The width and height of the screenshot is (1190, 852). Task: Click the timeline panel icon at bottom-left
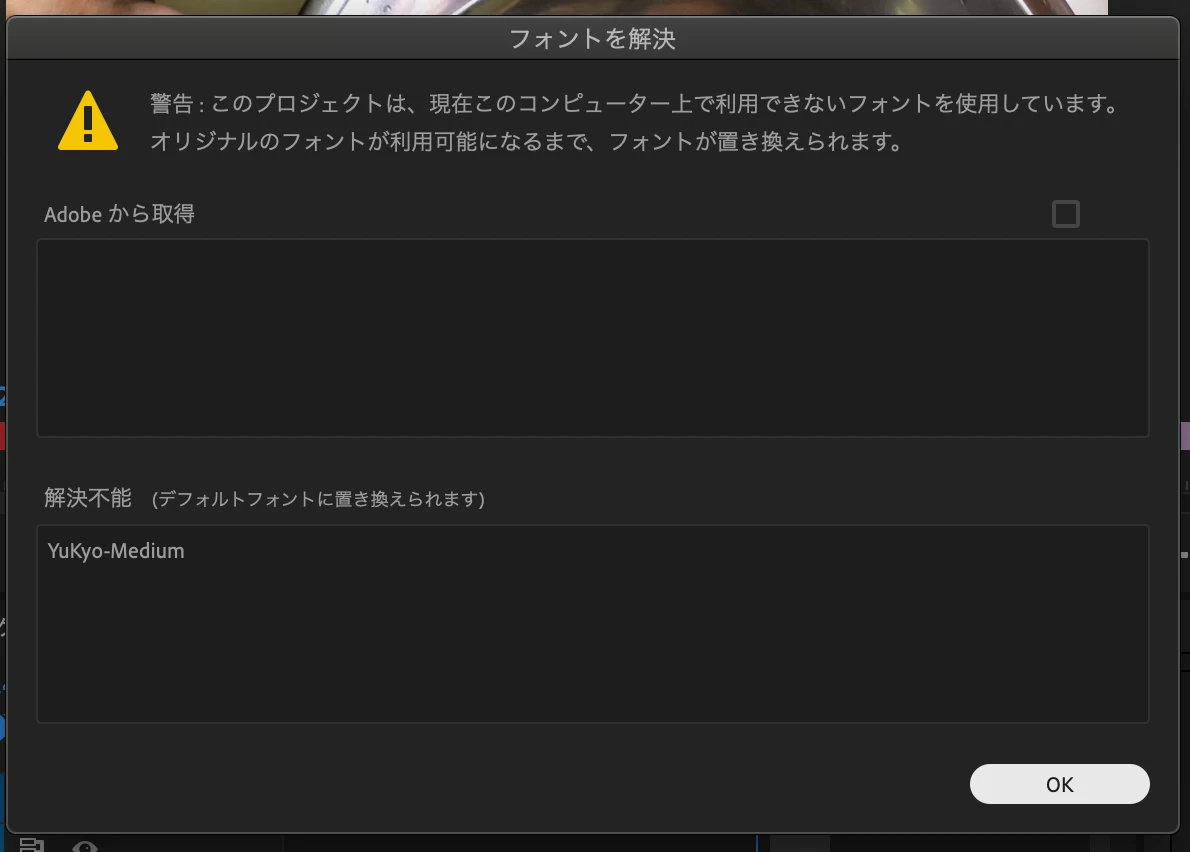click(x=31, y=844)
